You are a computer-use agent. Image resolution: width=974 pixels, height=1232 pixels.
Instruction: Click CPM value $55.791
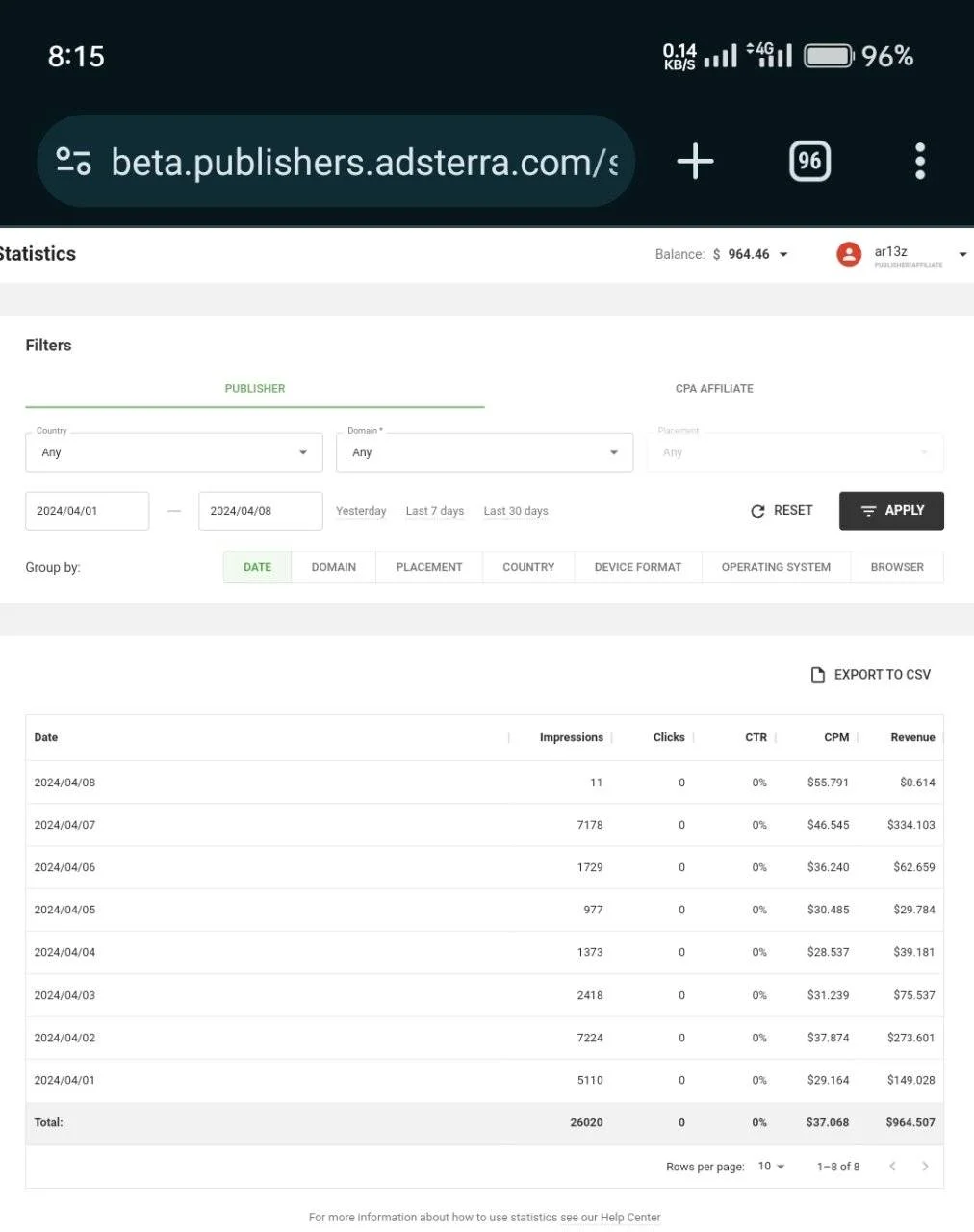(828, 783)
